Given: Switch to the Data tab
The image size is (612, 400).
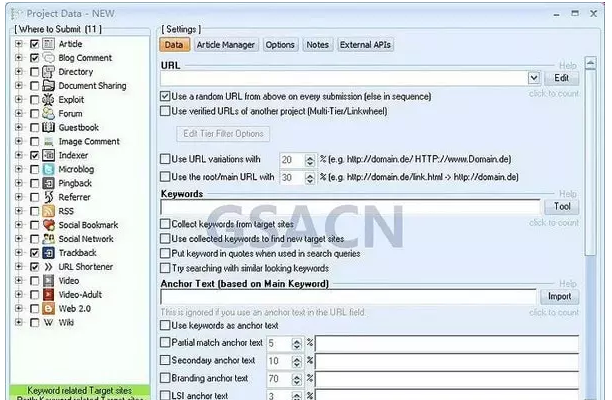Looking at the screenshot, I should tap(174, 45).
